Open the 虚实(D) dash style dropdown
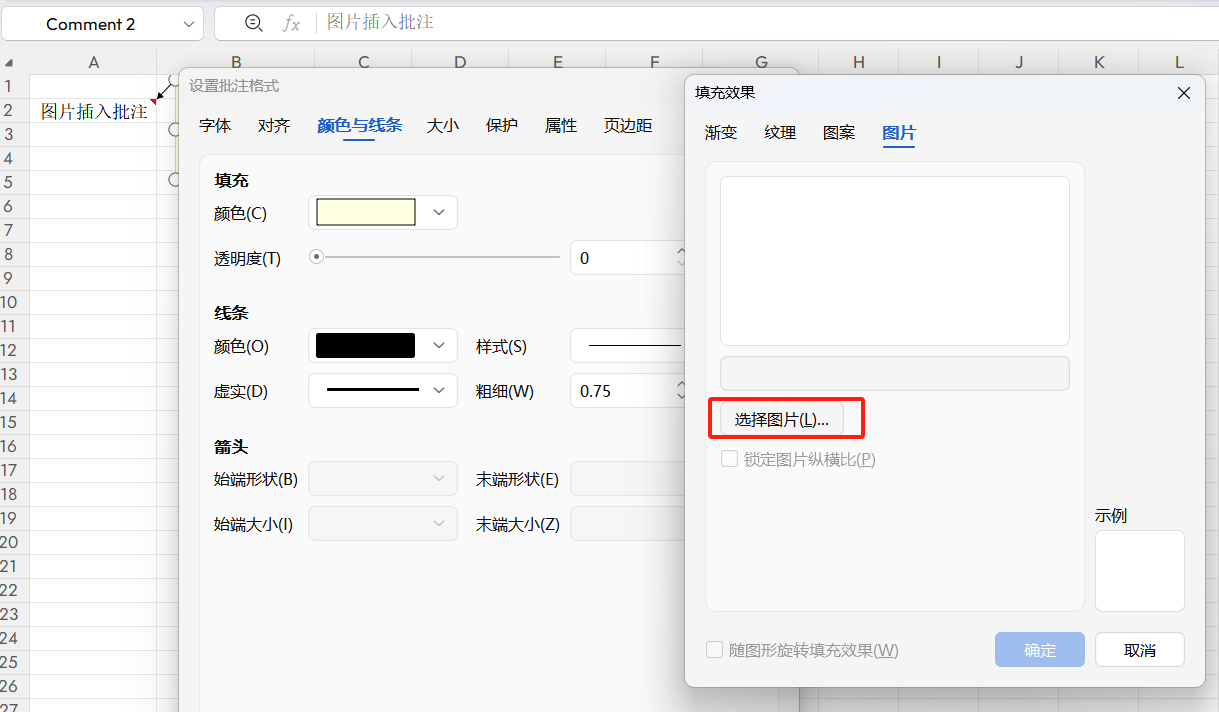Screen dimensions: 1219x712 [438, 390]
